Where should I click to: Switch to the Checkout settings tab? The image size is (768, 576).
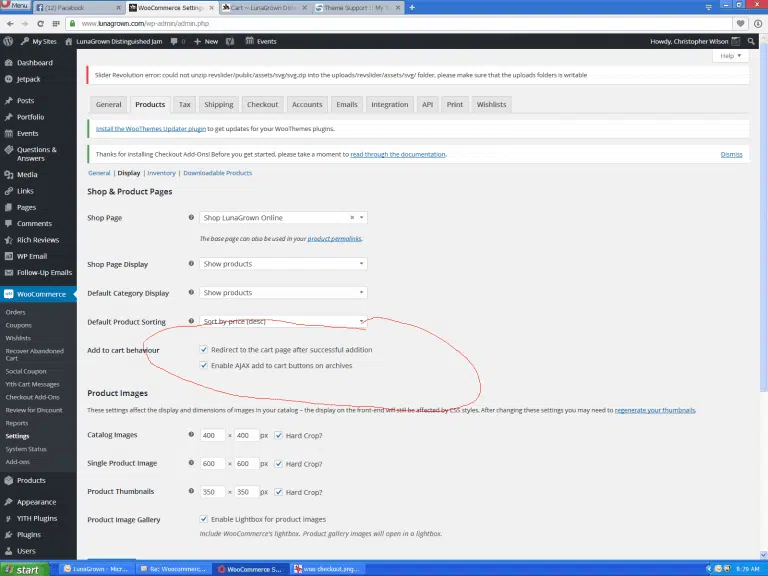pos(263,104)
